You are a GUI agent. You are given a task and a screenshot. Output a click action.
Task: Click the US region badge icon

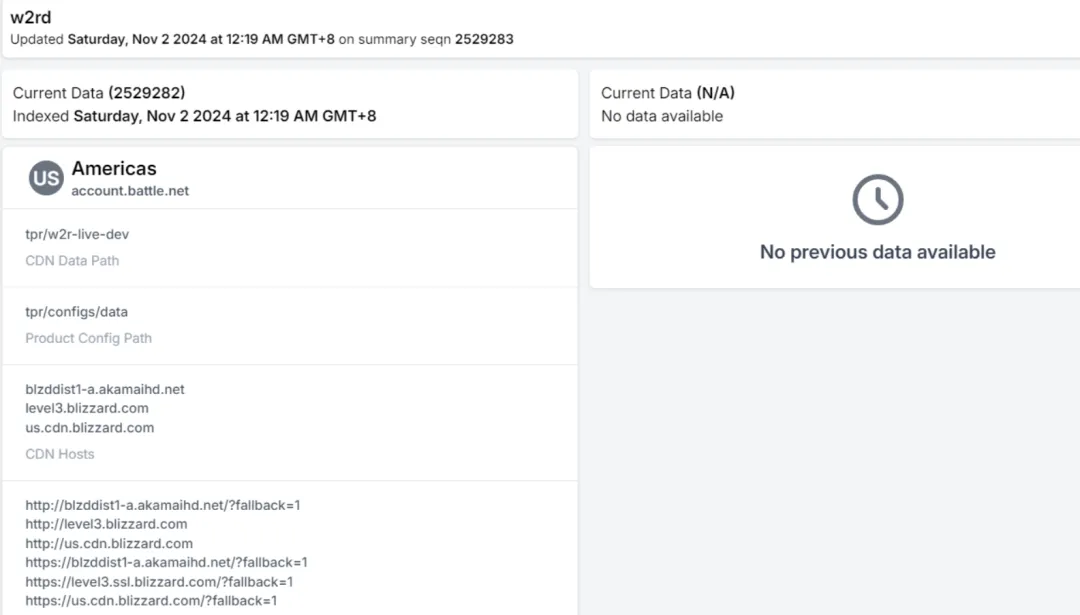tap(46, 178)
